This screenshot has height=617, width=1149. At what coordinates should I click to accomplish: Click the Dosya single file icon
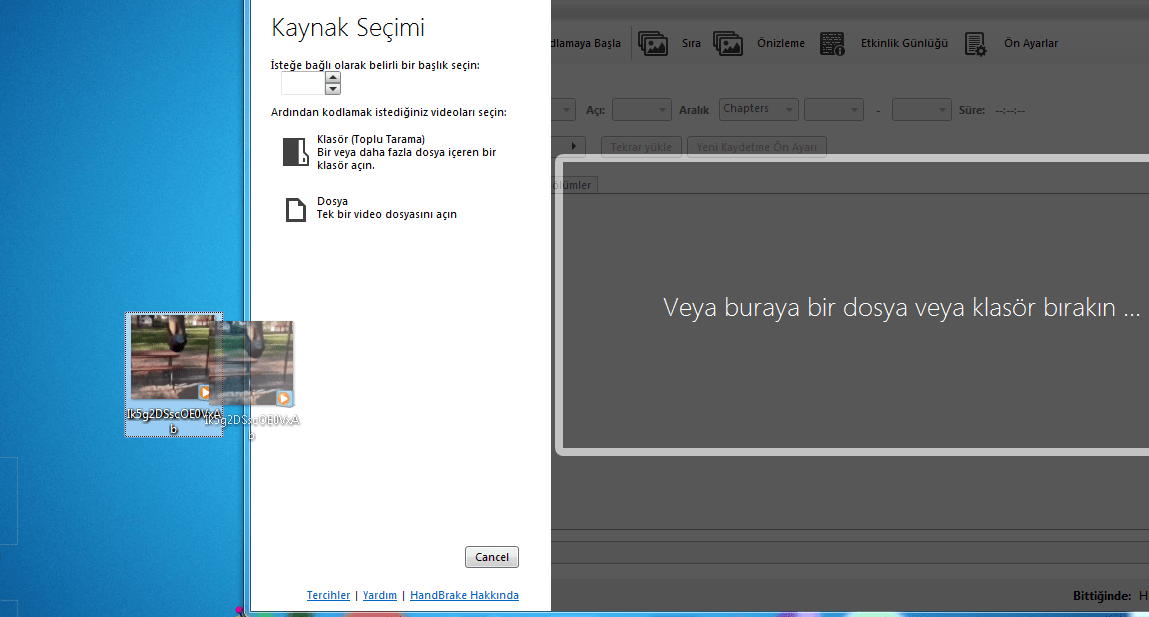point(295,210)
